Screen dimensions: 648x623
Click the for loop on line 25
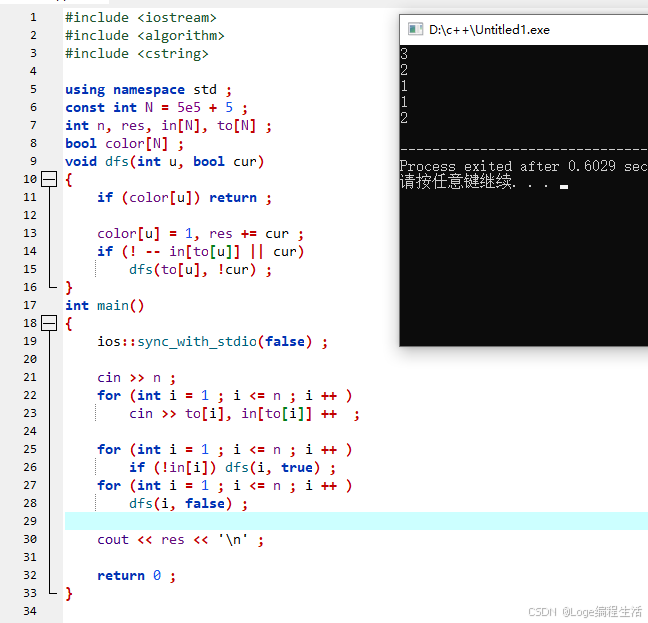(225, 449)
